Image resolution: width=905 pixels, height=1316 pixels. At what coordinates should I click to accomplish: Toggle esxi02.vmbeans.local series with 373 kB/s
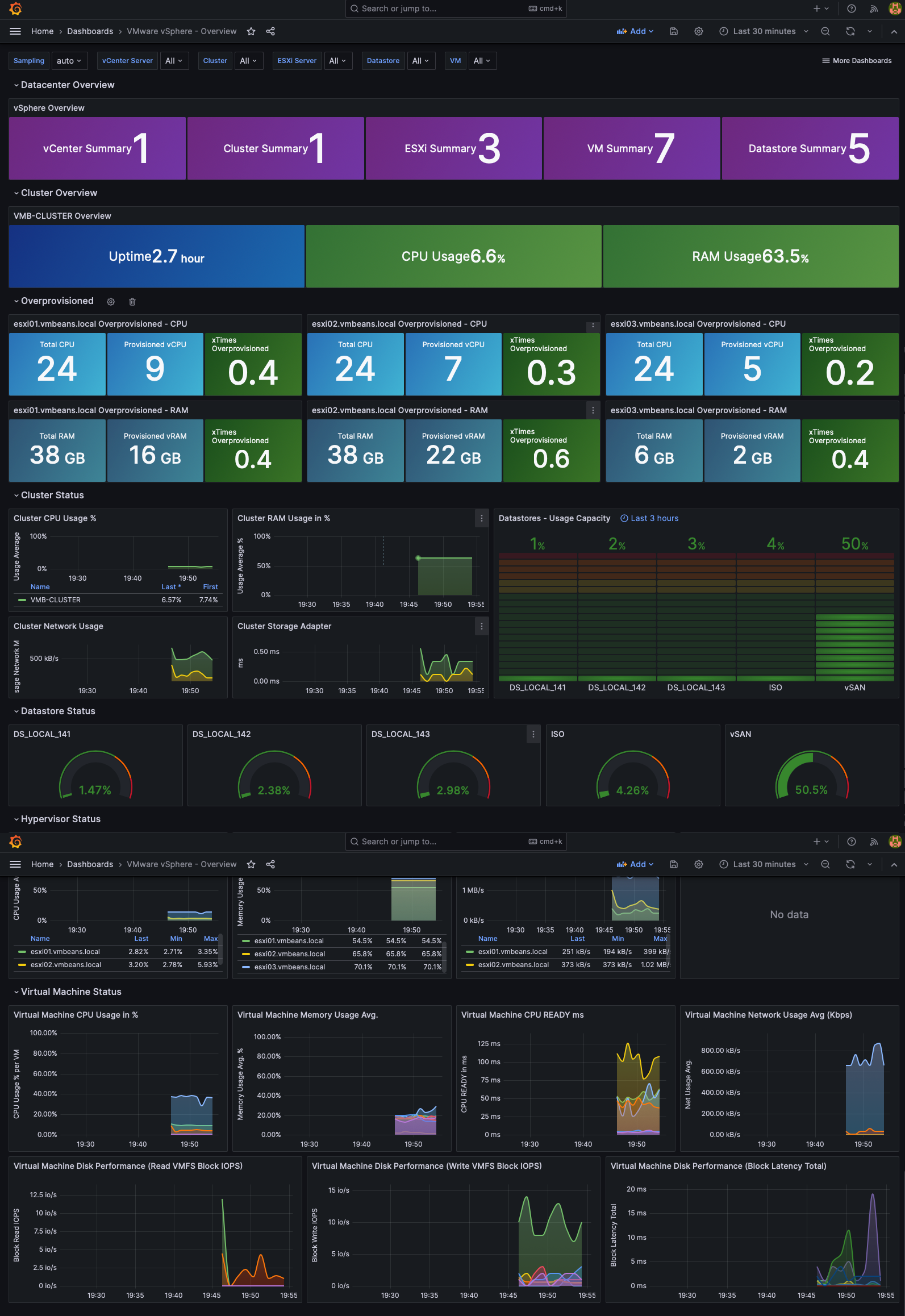(514, 965)
